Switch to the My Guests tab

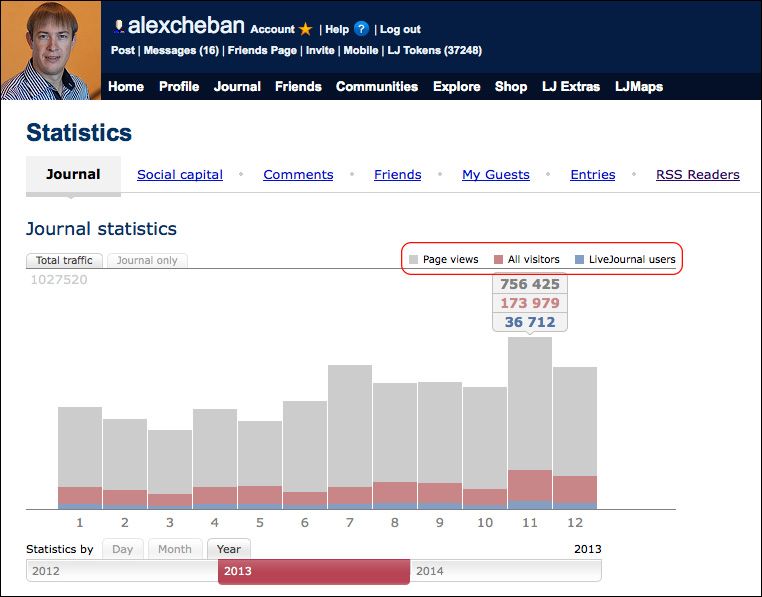point(496,175)
